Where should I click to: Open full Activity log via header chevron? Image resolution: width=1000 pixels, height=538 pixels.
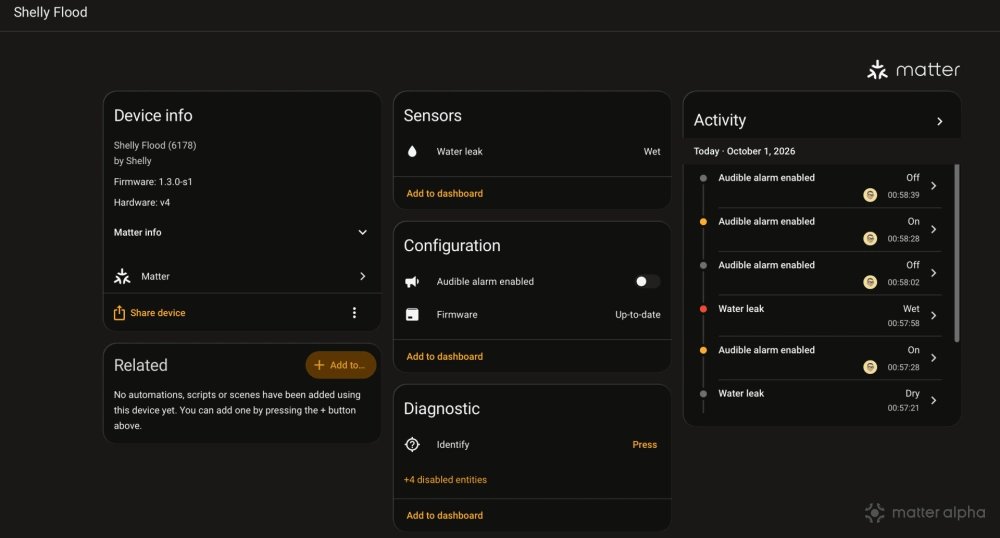(939, 121)
